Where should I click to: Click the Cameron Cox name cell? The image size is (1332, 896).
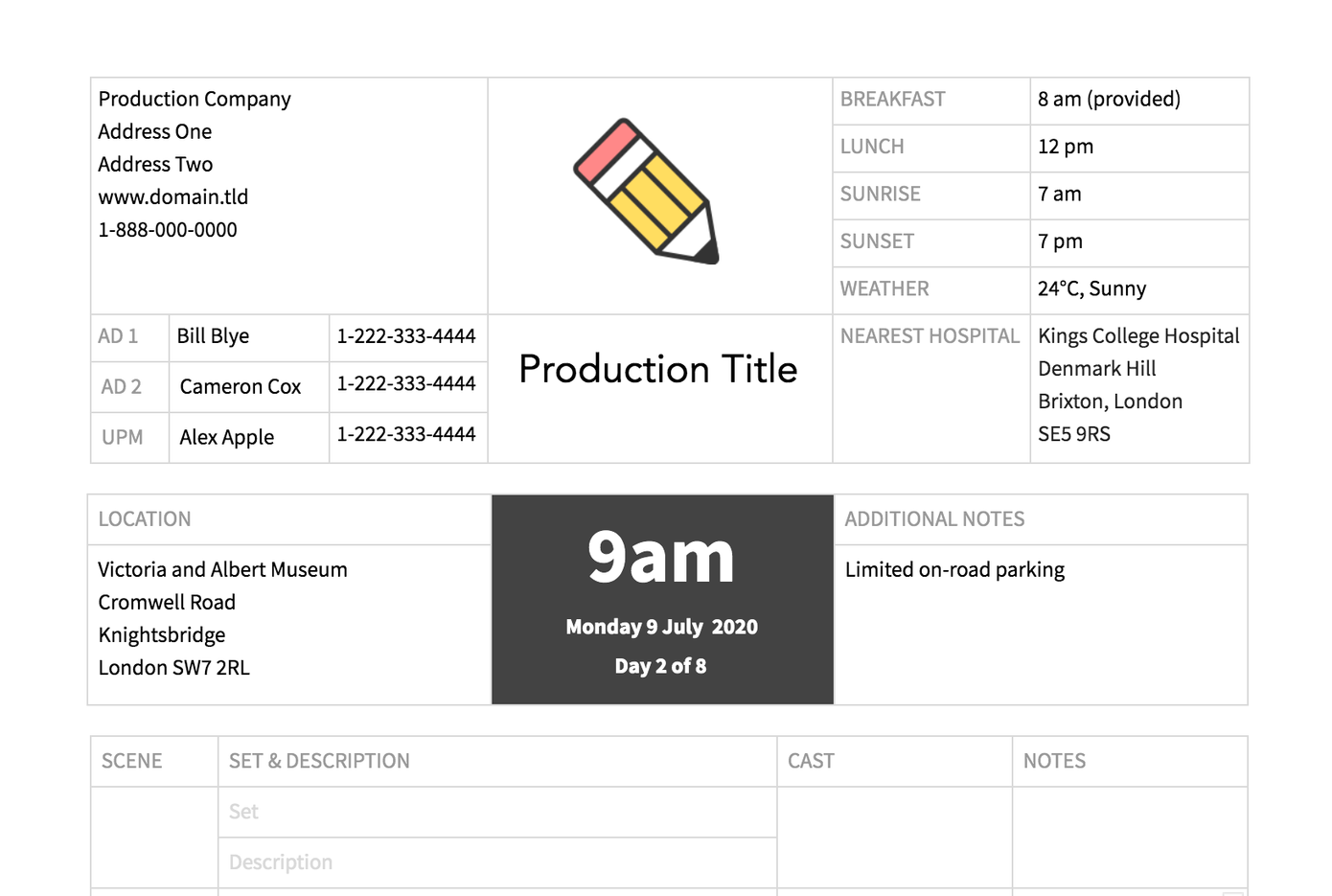pyautogui.click(x=241, y=387)
